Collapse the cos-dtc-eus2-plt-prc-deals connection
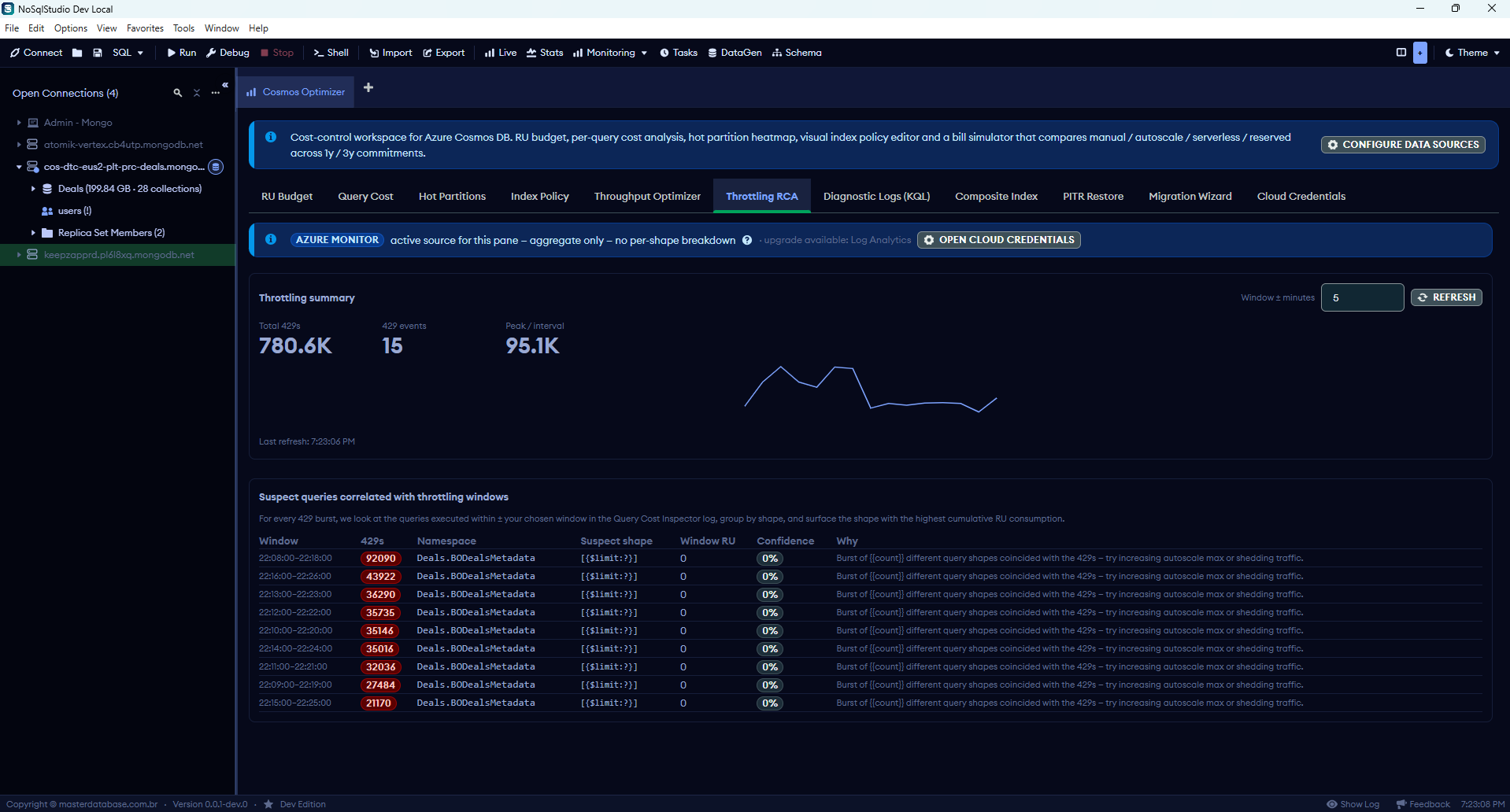The image size is (1510, 812). click(19, 167)
